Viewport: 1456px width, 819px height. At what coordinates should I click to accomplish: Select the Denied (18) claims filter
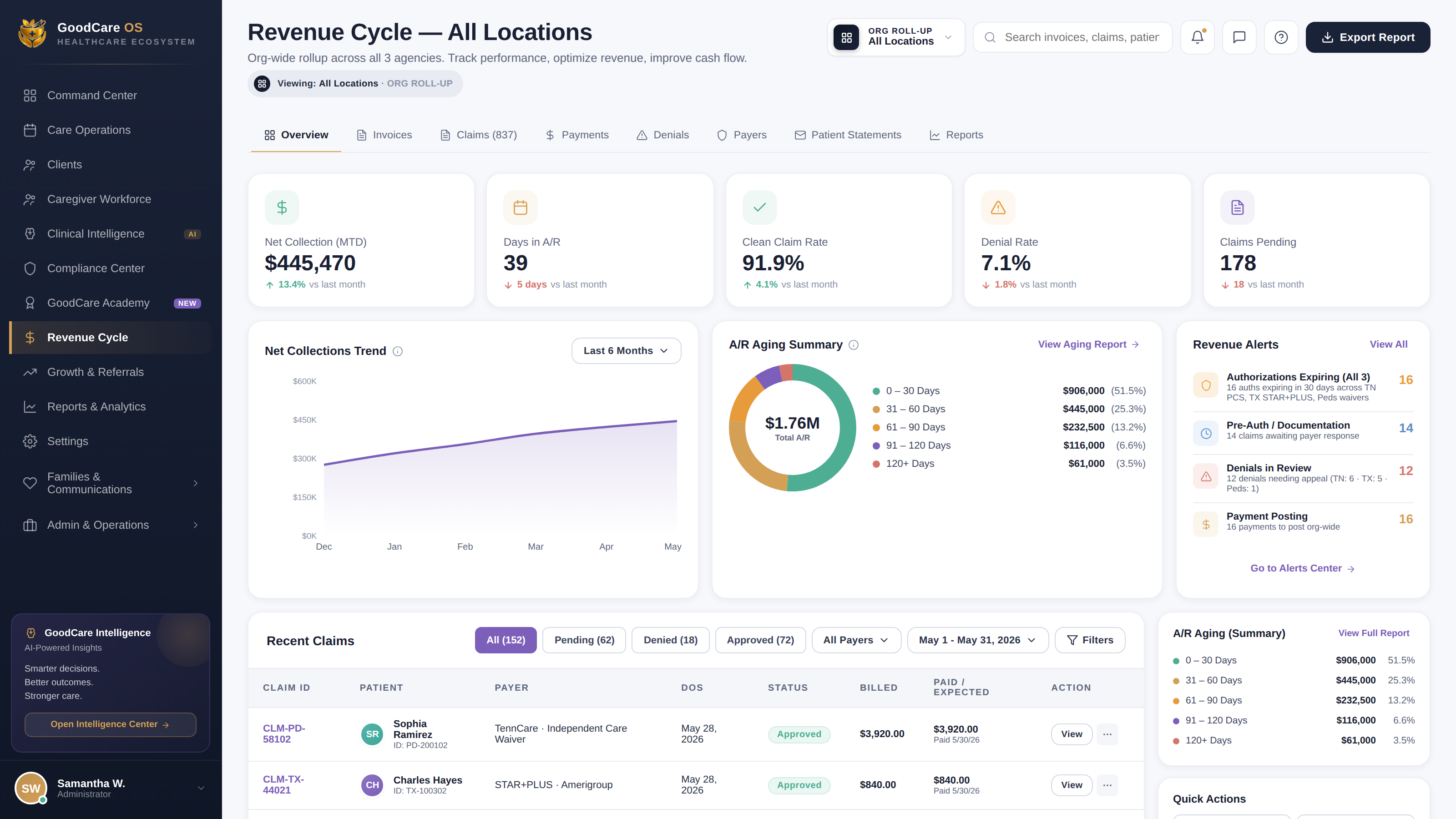pos(670,640)
